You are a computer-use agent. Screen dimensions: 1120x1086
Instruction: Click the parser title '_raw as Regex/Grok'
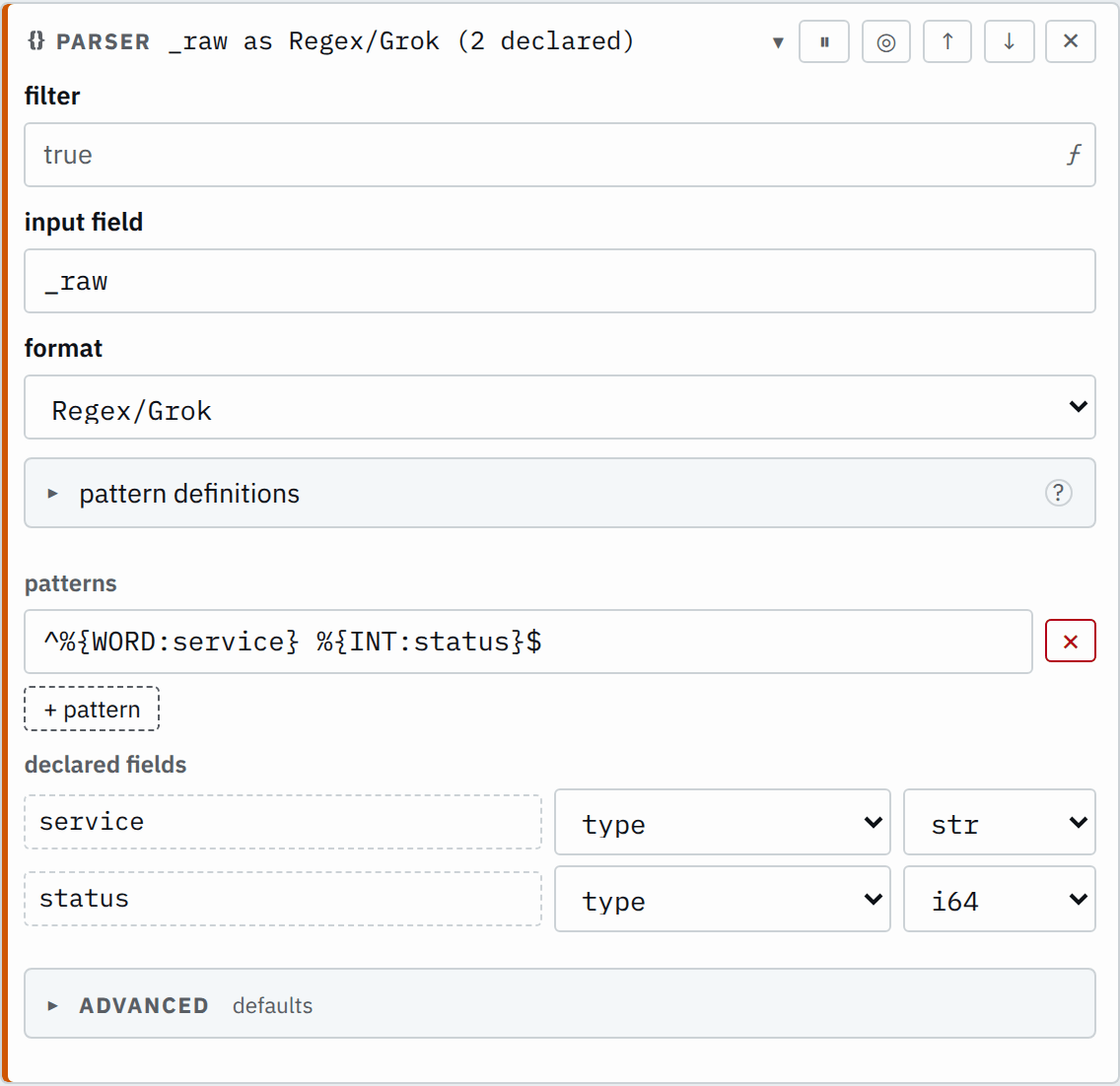[x=304, y=41]
